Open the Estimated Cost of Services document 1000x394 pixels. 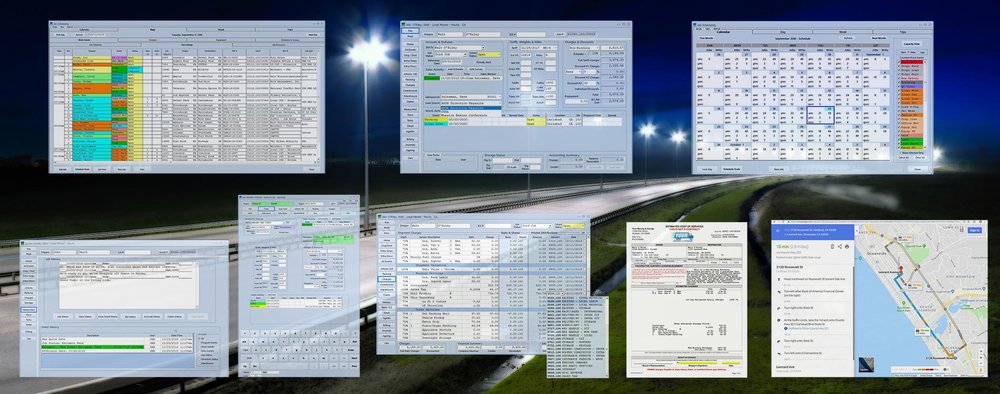click(686, 300)
